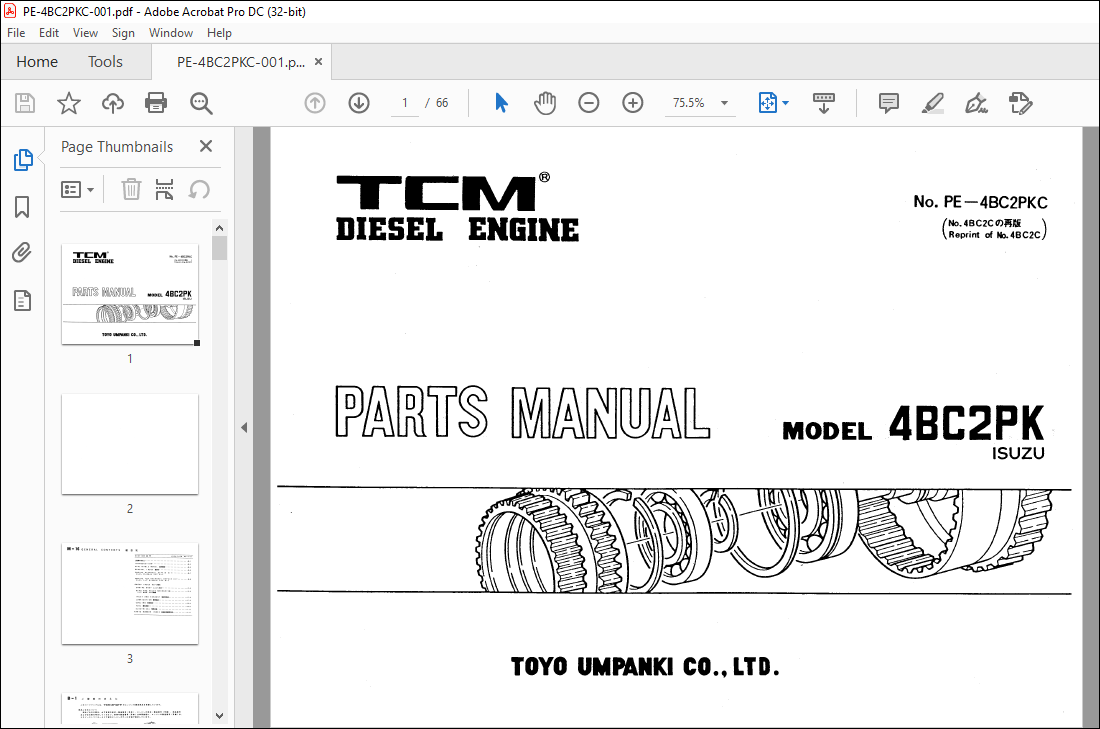The height and width of the screenshot is (729, 1100).
Task: Open the View menu
Action: [86, 33]
